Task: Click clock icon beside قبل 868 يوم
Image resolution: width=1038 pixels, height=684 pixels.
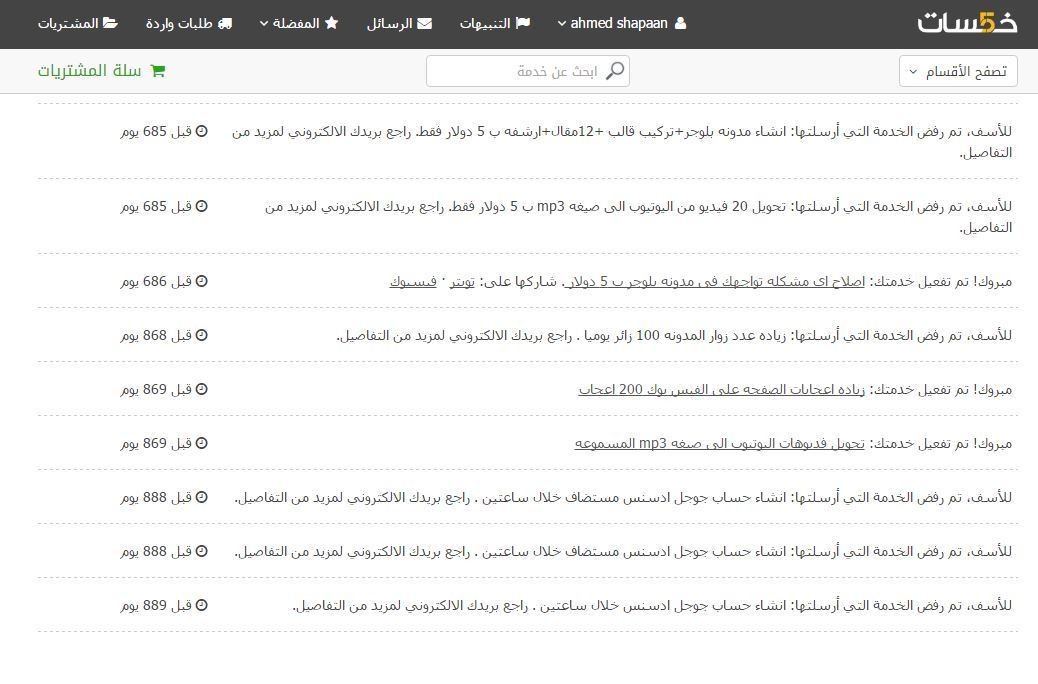Action: coord(201,335)
